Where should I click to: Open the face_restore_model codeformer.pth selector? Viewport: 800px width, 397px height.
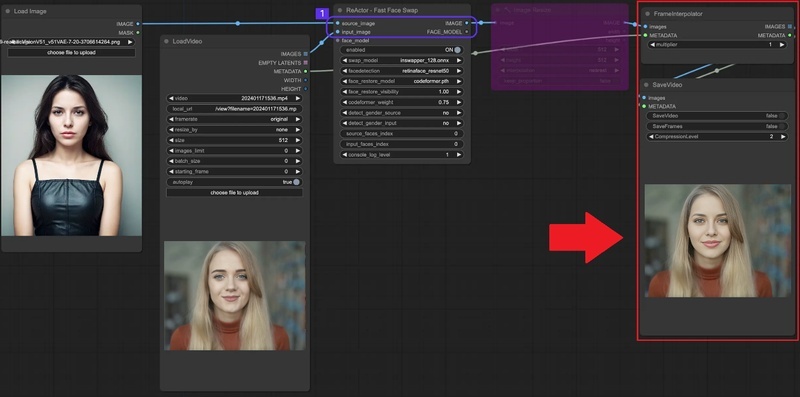click(x=402, y=81)
